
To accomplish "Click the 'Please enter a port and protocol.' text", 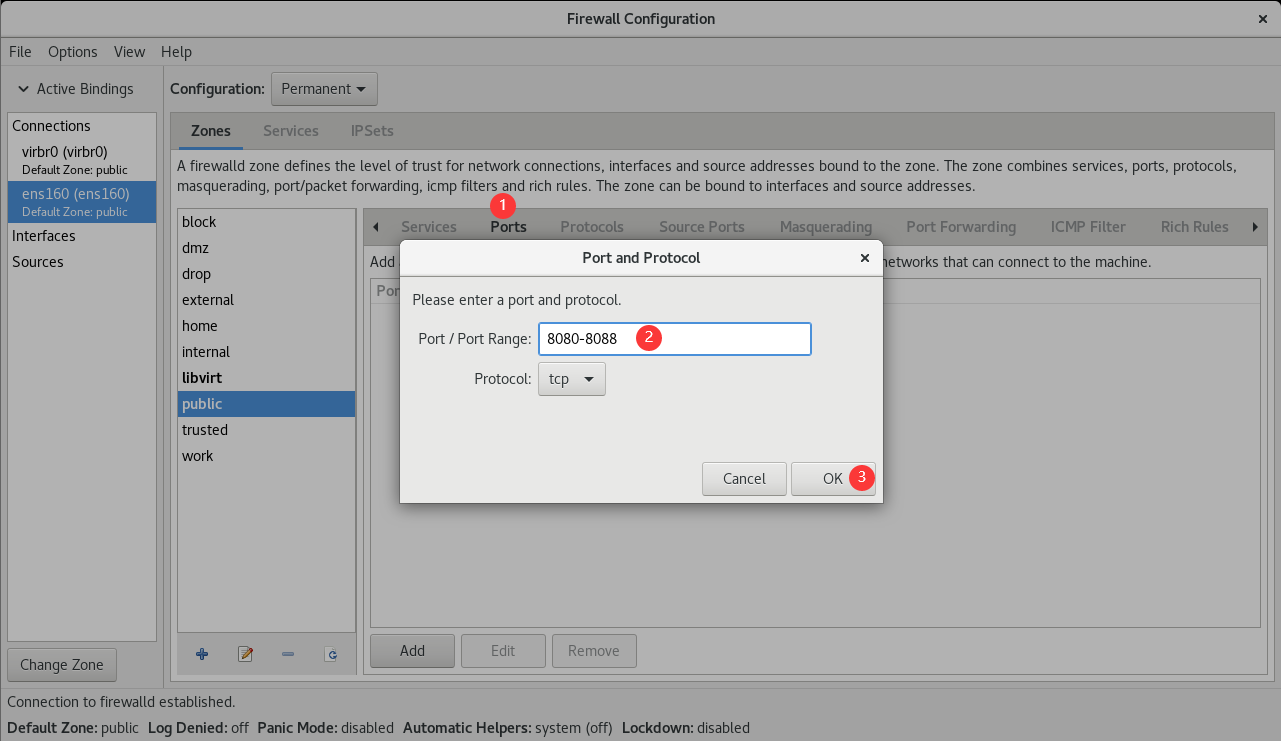I will coord(517,300).
